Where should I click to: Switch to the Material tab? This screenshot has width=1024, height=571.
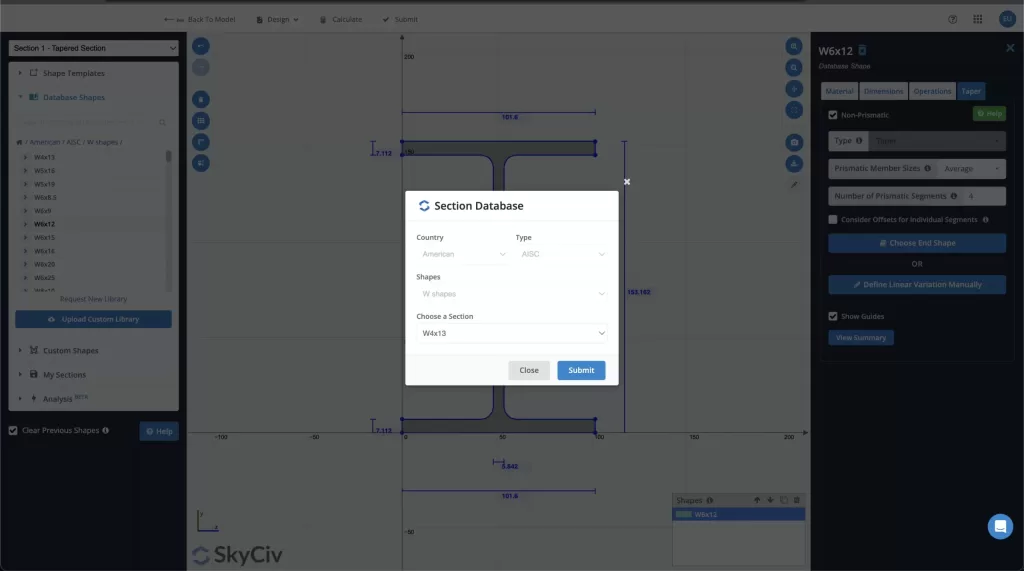(x=839, y=91)
